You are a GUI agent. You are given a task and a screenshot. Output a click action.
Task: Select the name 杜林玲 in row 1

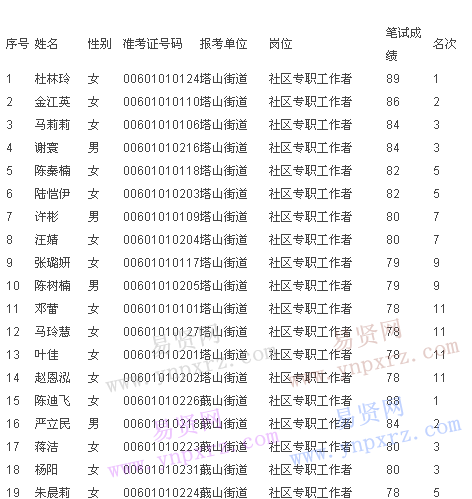pos(52,79)
